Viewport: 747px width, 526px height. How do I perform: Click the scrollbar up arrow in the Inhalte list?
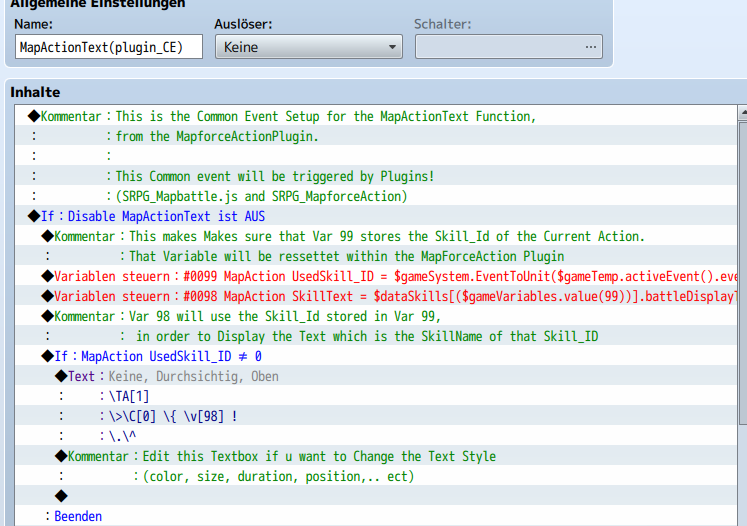[743, 113]
